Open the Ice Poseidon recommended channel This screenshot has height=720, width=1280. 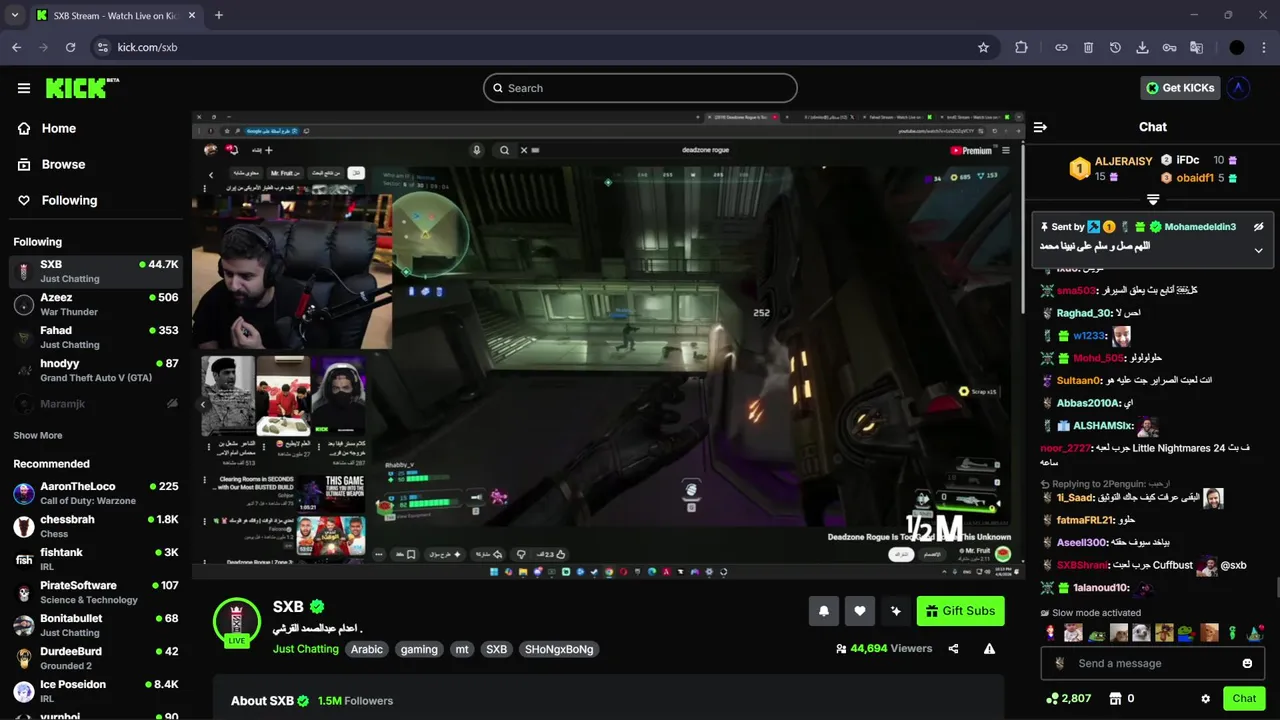(96, 691)
